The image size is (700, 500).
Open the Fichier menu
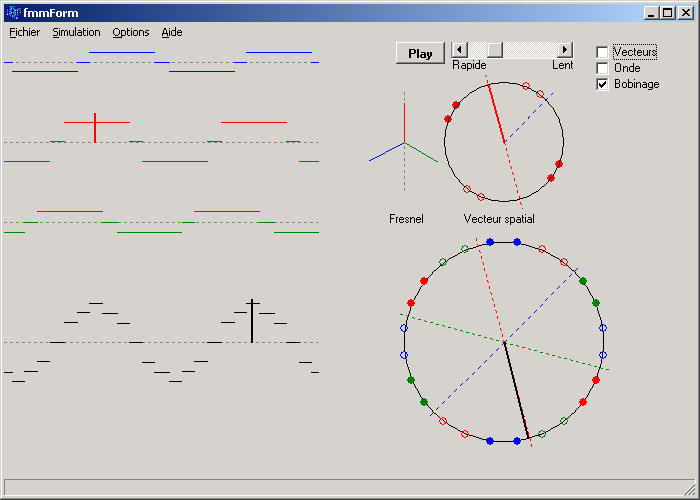click(25, 33)
